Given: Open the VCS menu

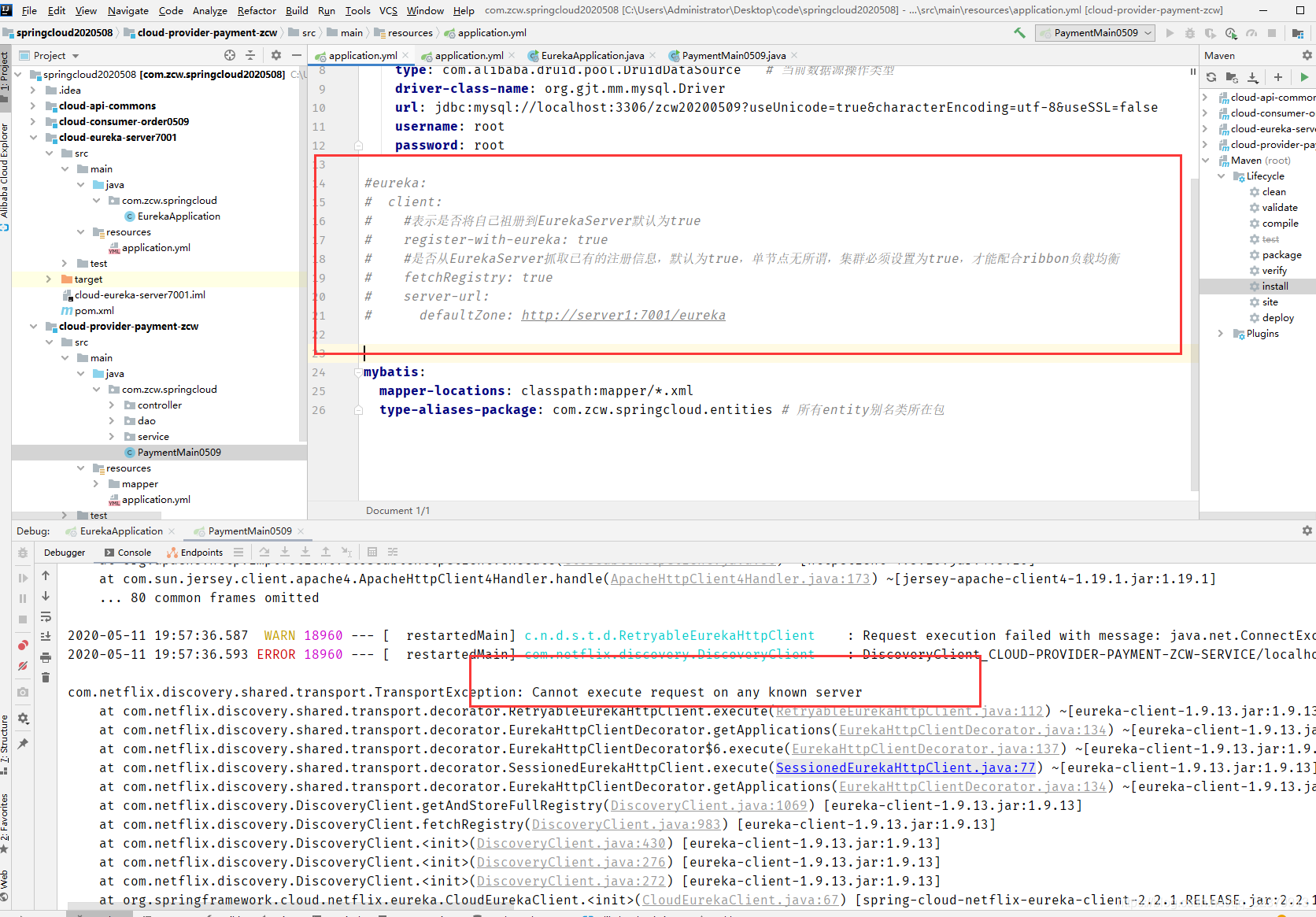Looking at the screenshot, I should pos(388,10).
